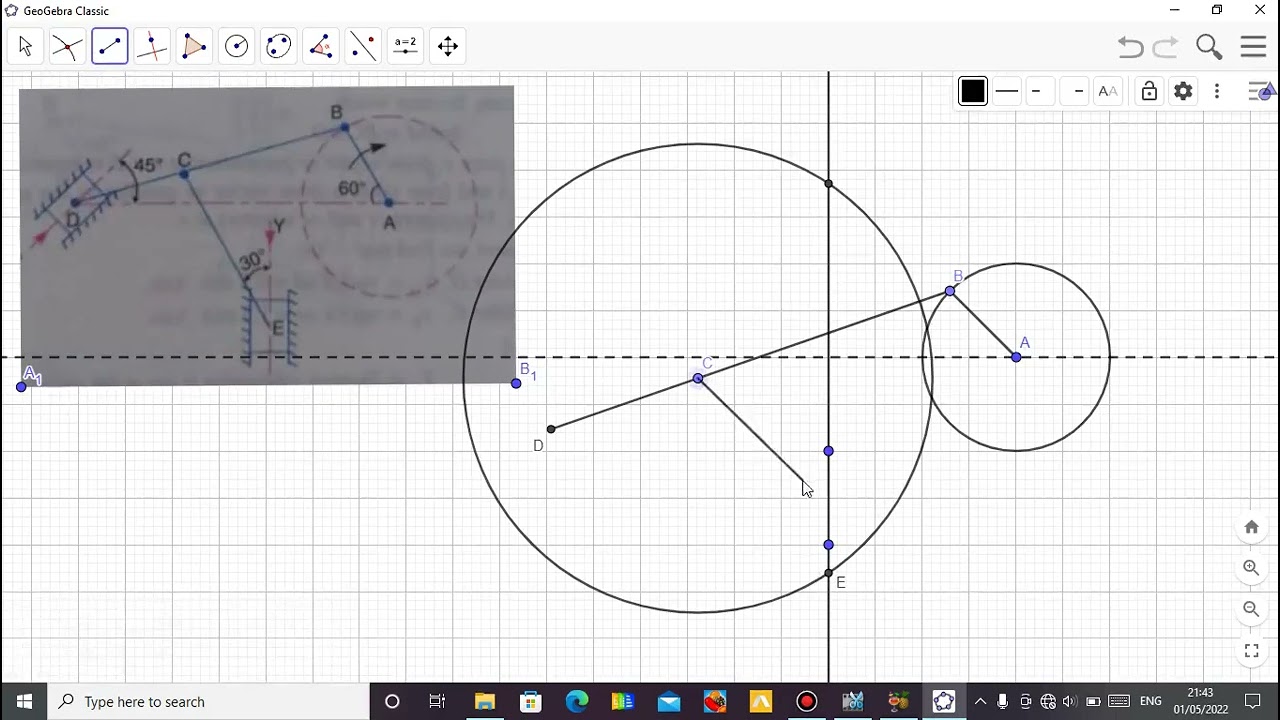Select image corner point B1
Viewport: 1280px width, 720px height.
(516, 383)
